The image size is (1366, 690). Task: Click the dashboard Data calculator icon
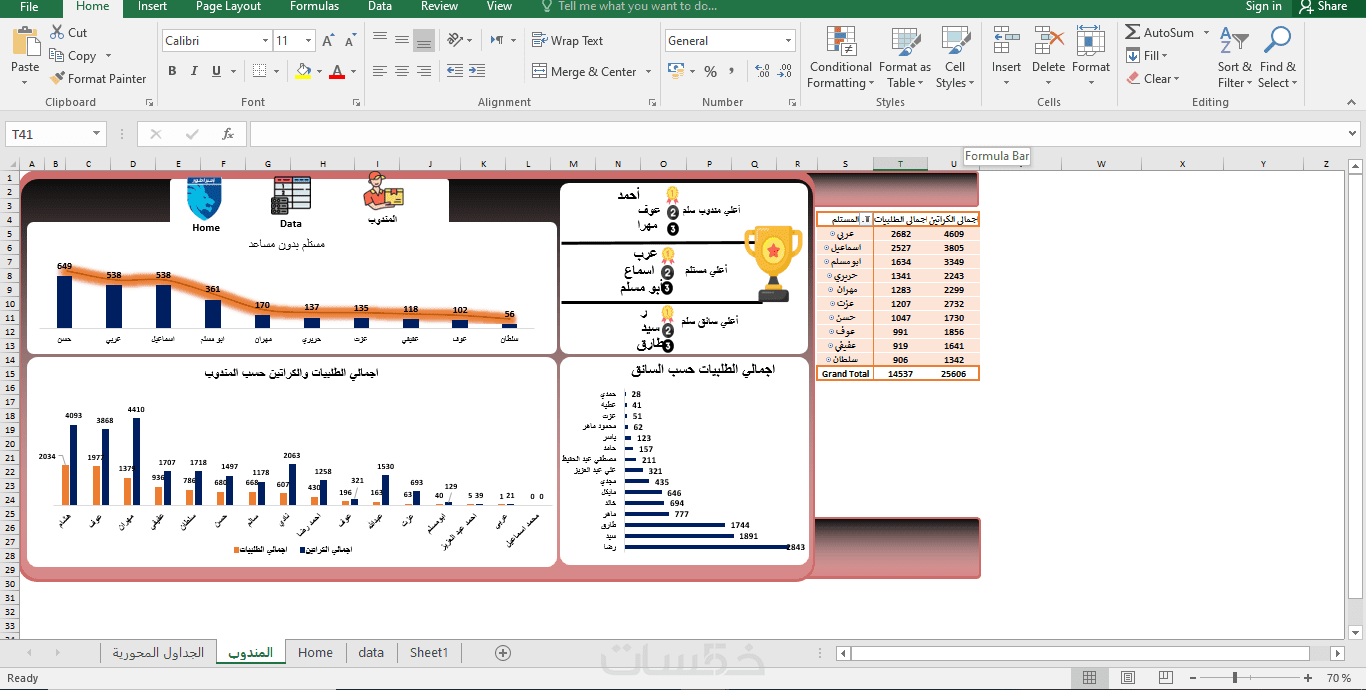(x=291, y=196)
